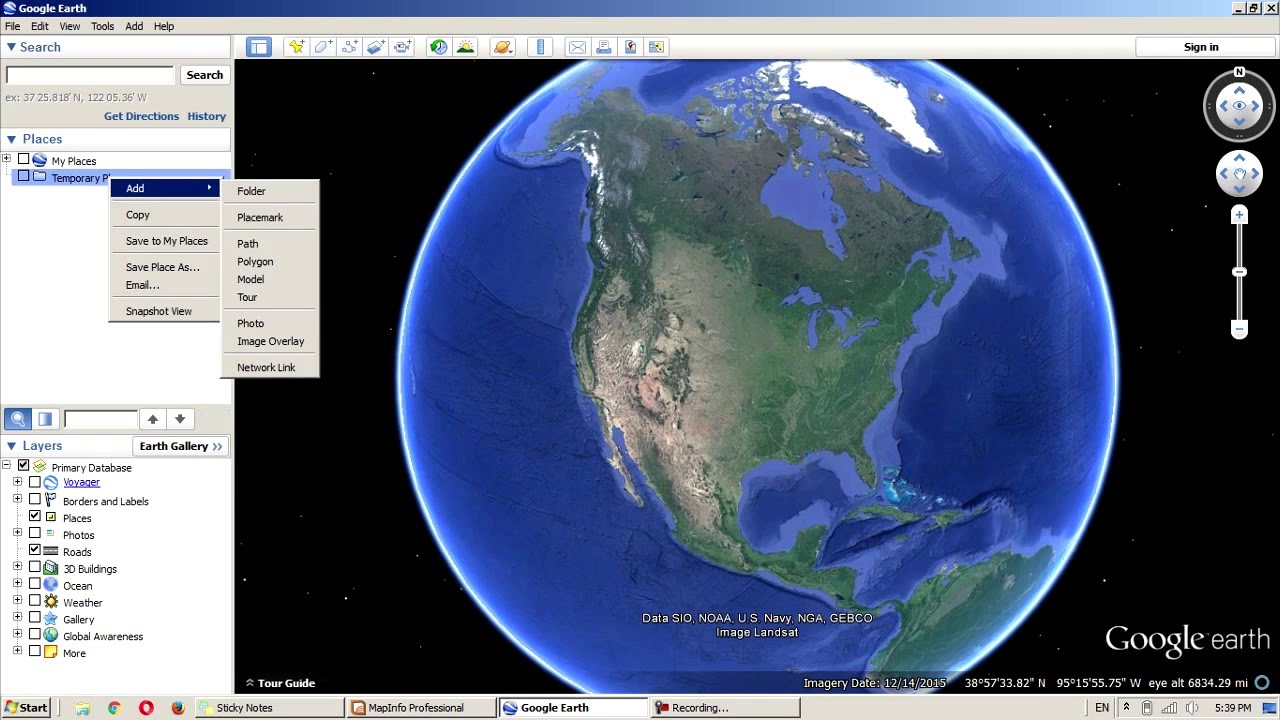
Task: Select Save to My Places context item
Action: click(x=167, y=241)
